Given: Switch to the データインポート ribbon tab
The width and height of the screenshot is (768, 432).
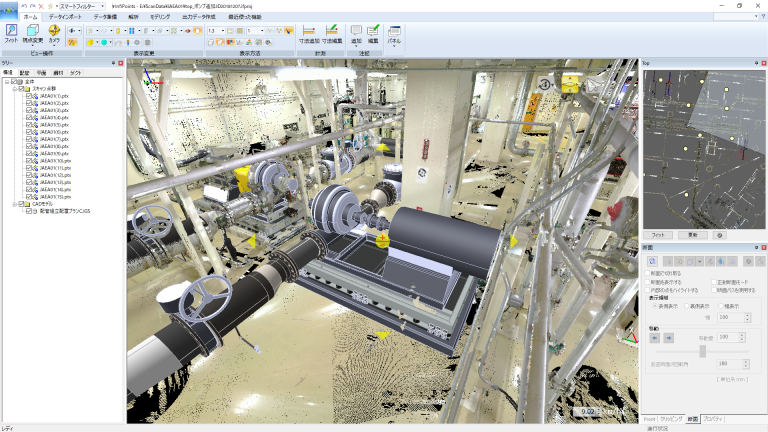Looking at the screenshot, I should click(66, 17).
